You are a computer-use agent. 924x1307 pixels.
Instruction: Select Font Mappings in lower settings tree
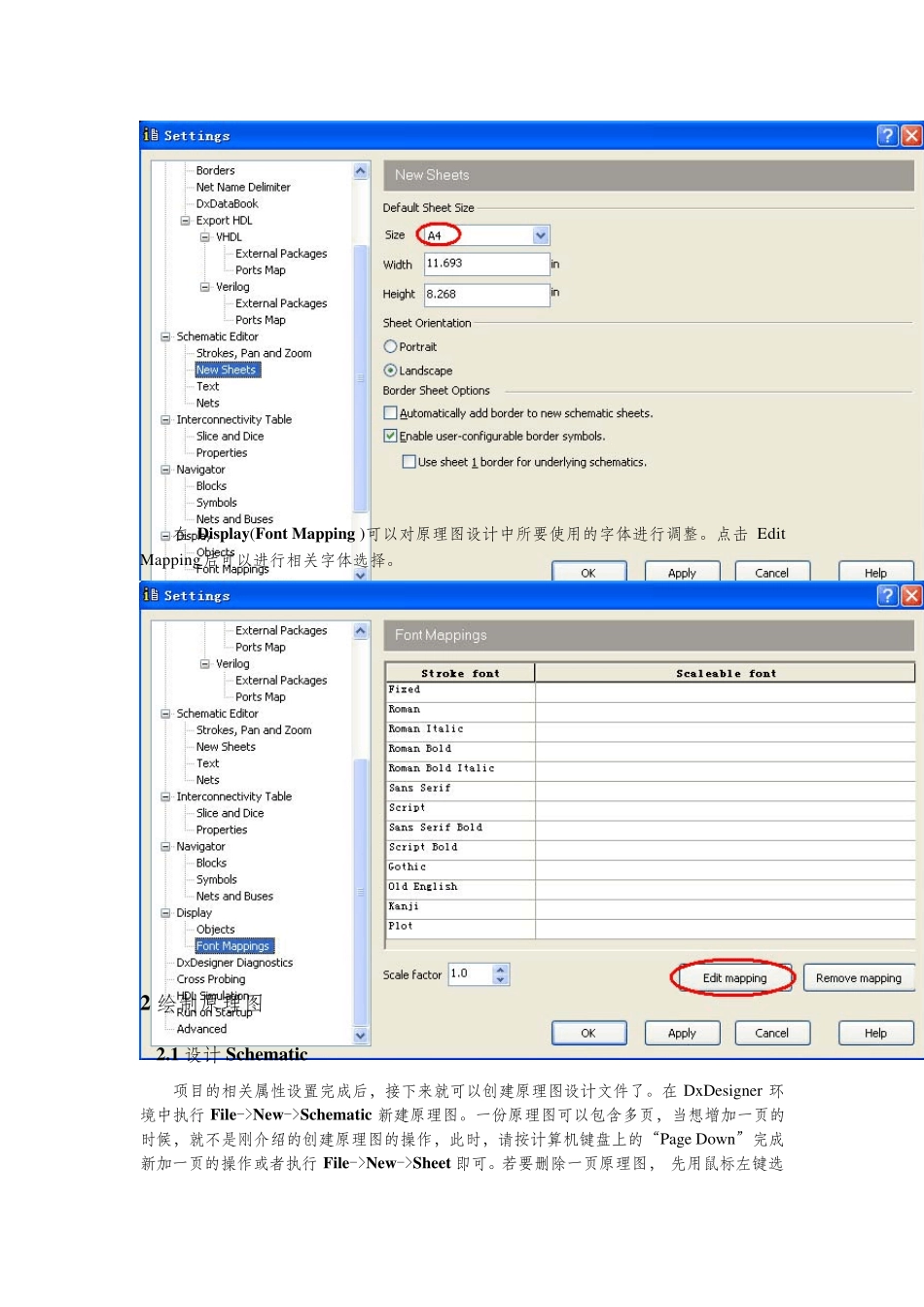click(x=233, y=946)
